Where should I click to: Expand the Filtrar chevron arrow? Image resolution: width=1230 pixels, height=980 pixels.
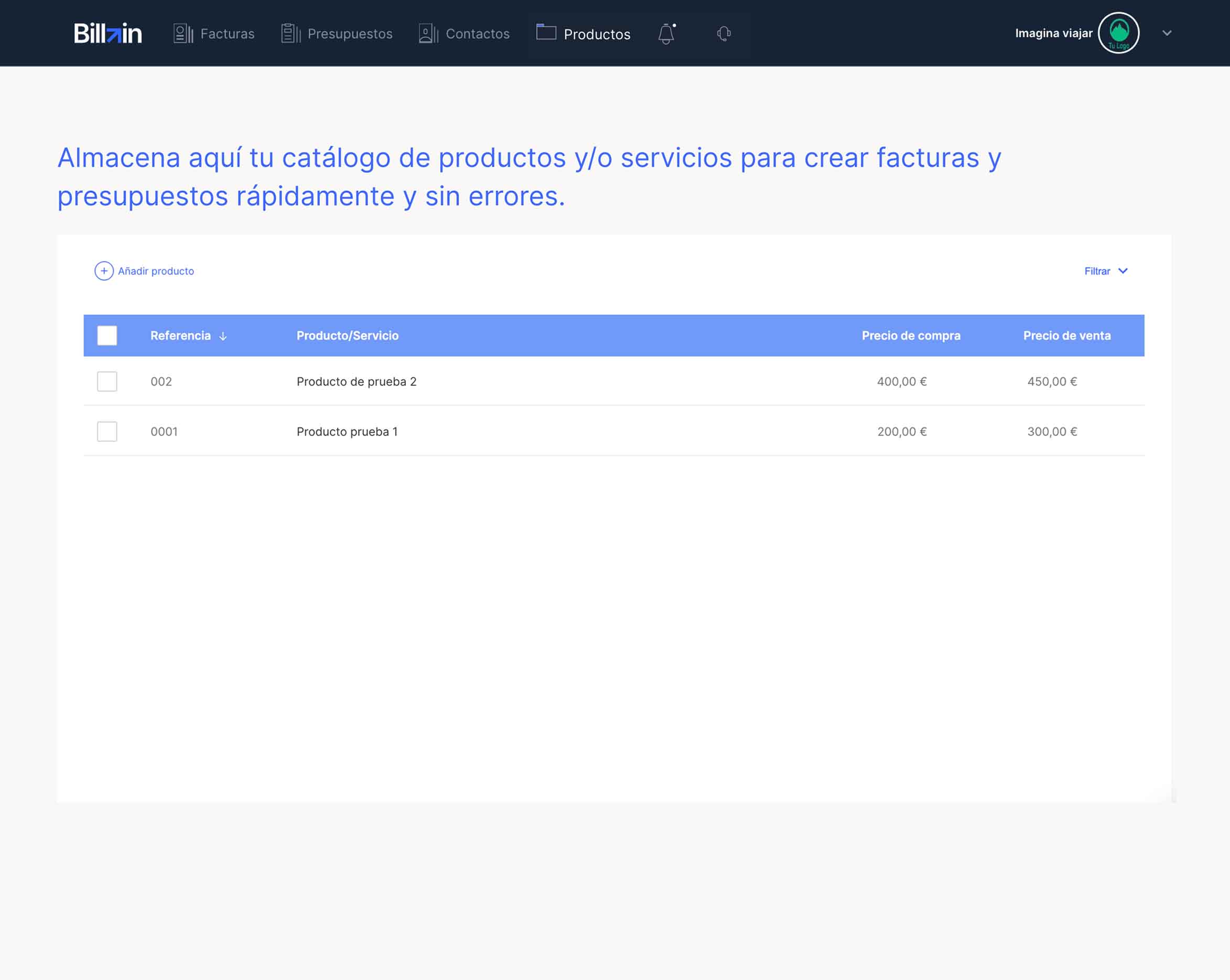tap(1122, 271)
